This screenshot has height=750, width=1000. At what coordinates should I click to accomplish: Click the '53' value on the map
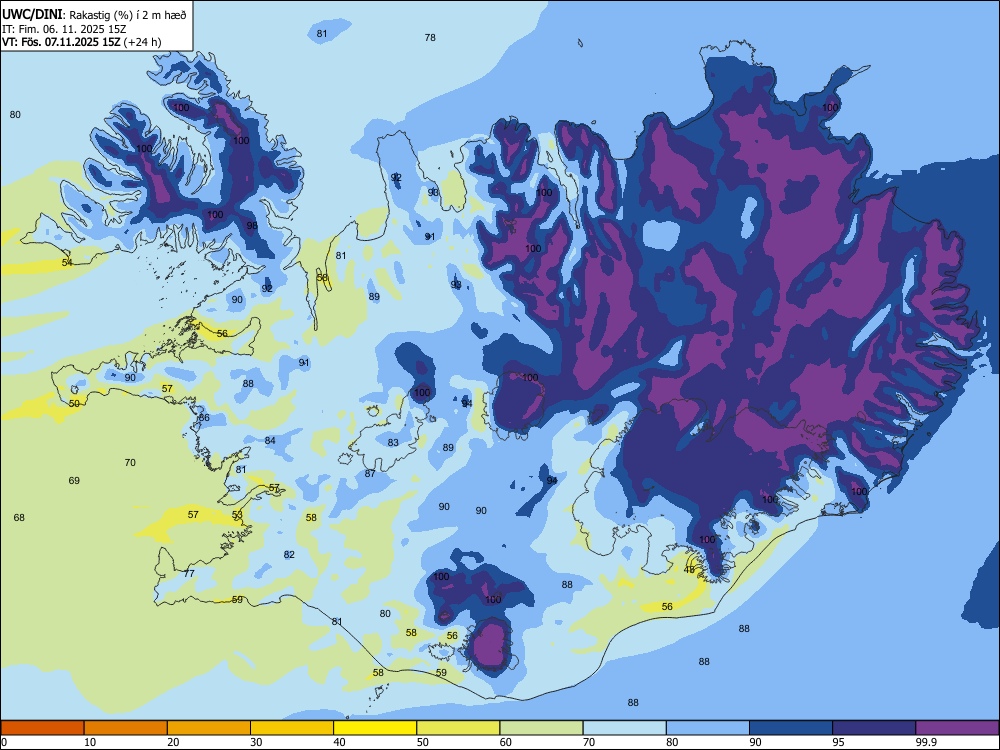tap(237, 515)
